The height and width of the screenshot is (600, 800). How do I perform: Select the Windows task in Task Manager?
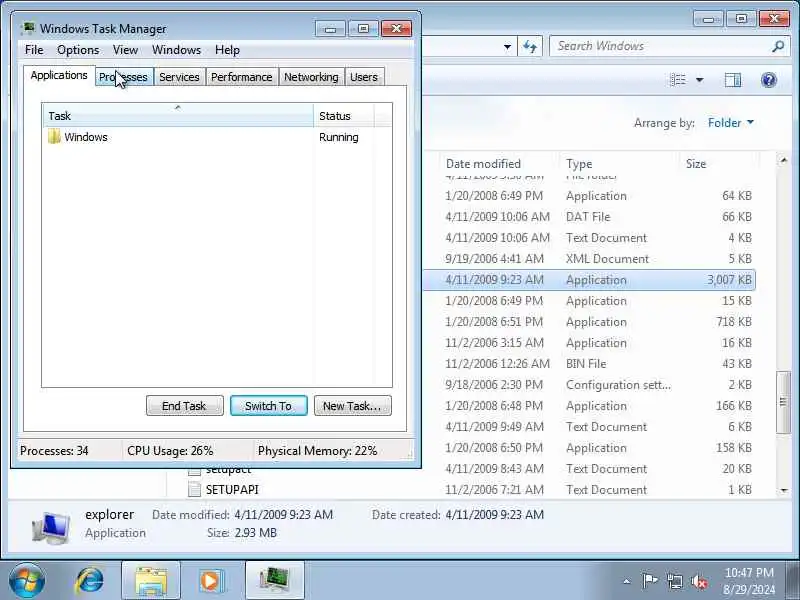(x=217, y=137)
